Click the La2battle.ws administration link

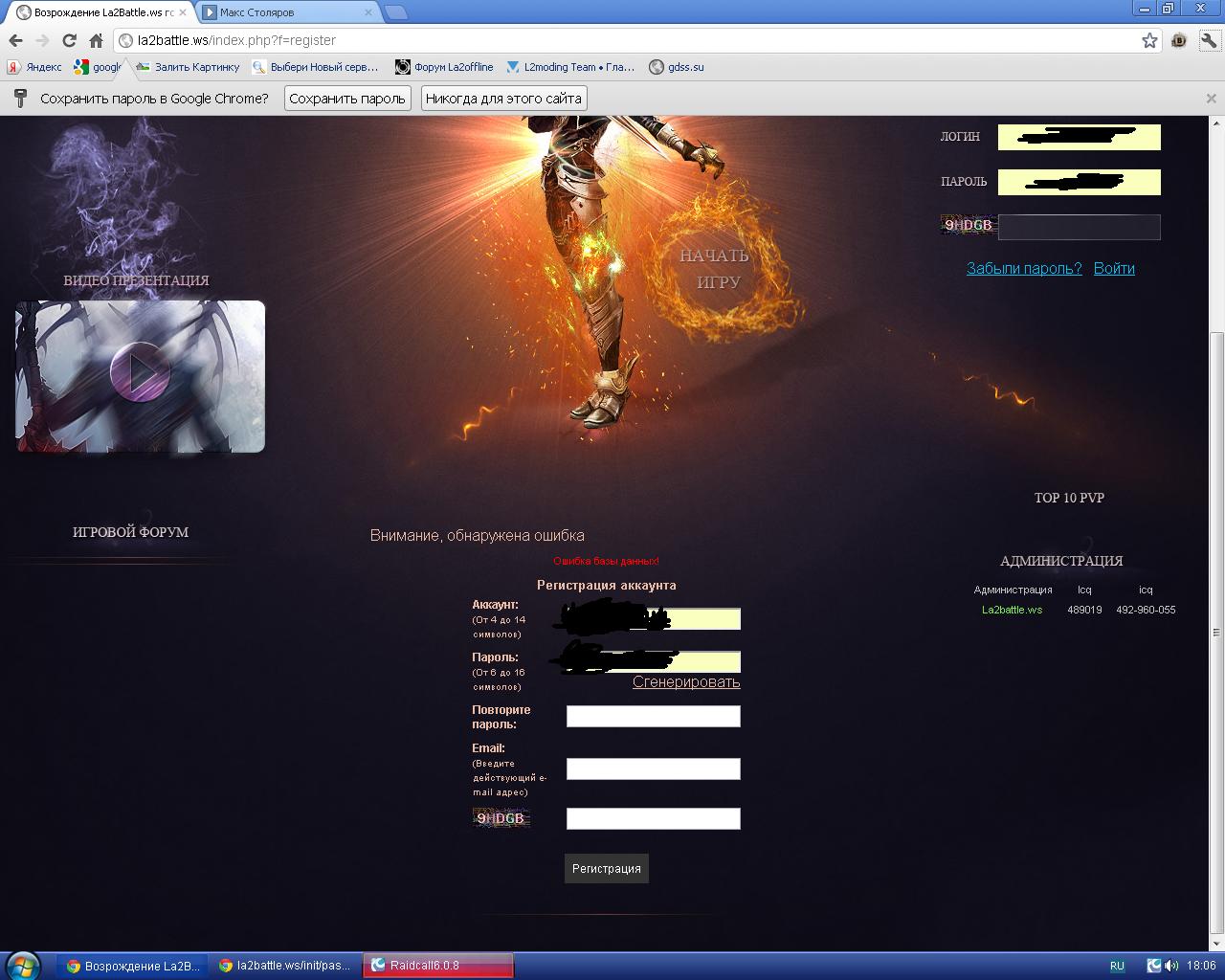[x=1012, y=610]
